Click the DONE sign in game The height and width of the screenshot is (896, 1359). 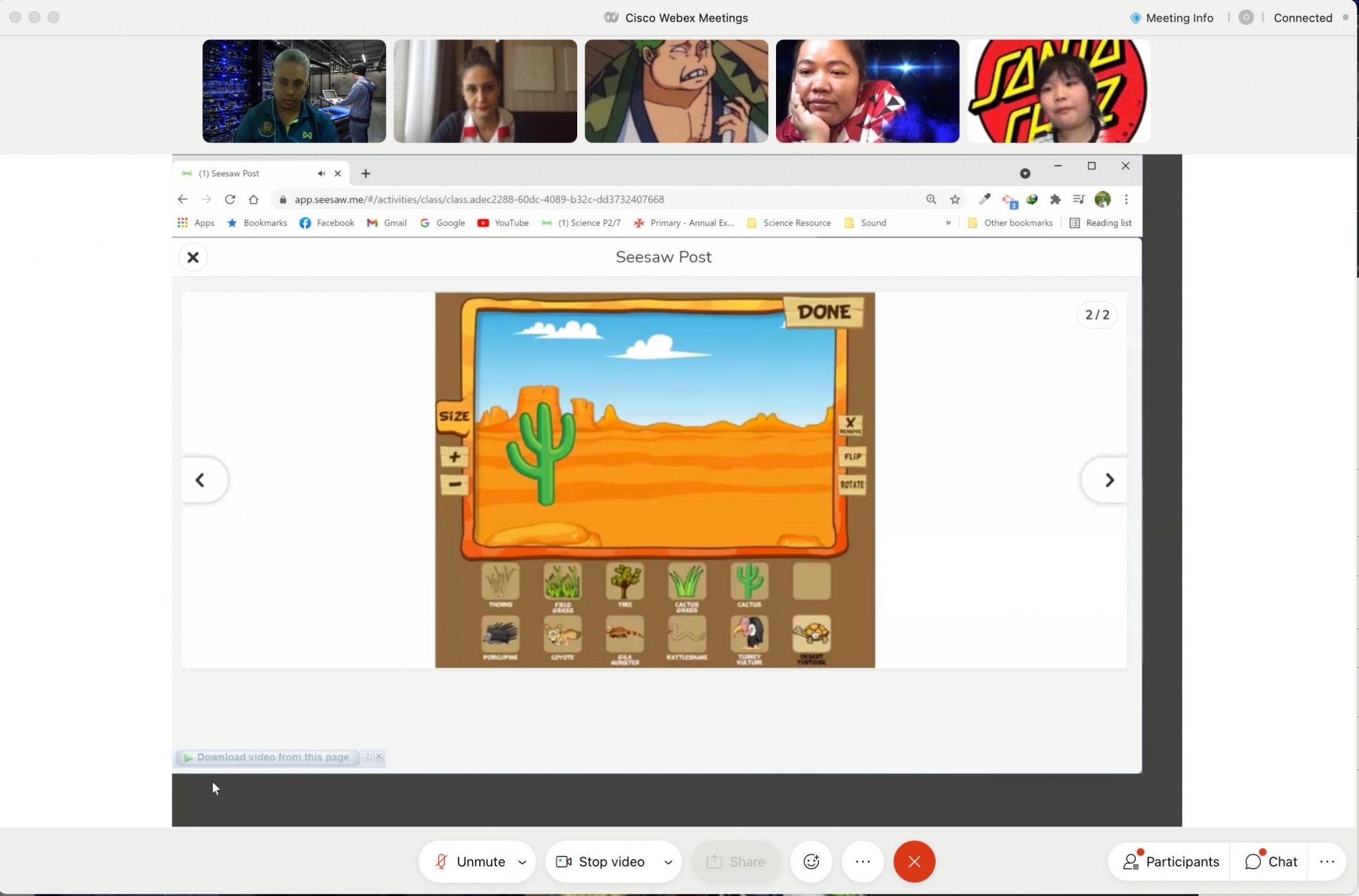(x=824, y=312)
